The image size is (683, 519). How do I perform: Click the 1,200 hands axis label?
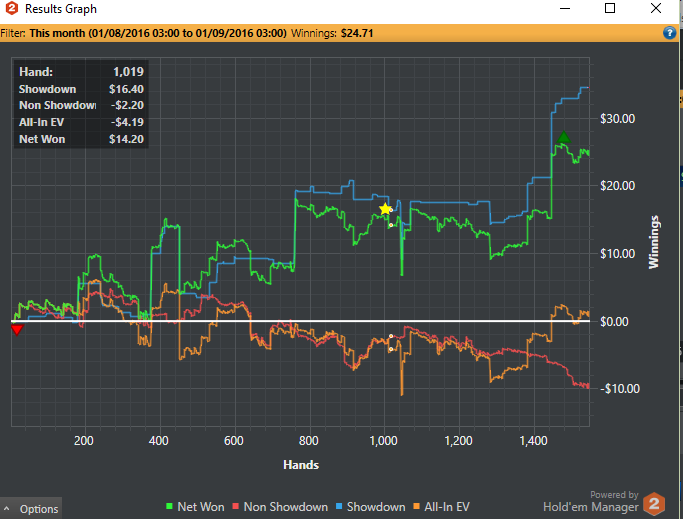coord(458,441)
